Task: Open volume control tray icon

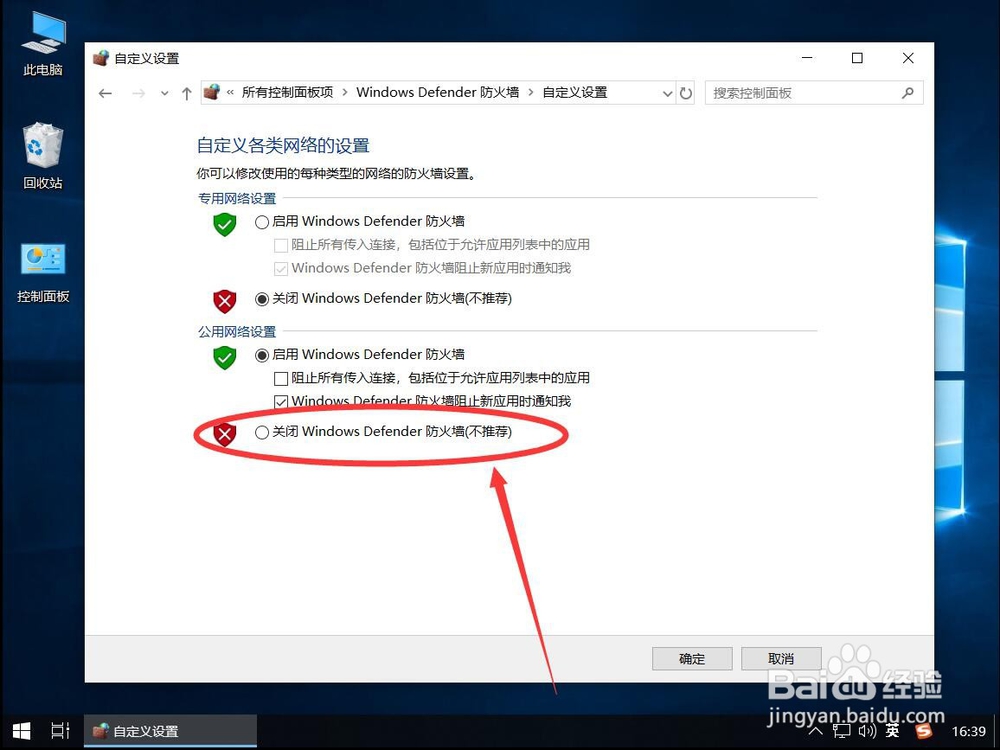Action: [867, 731]
